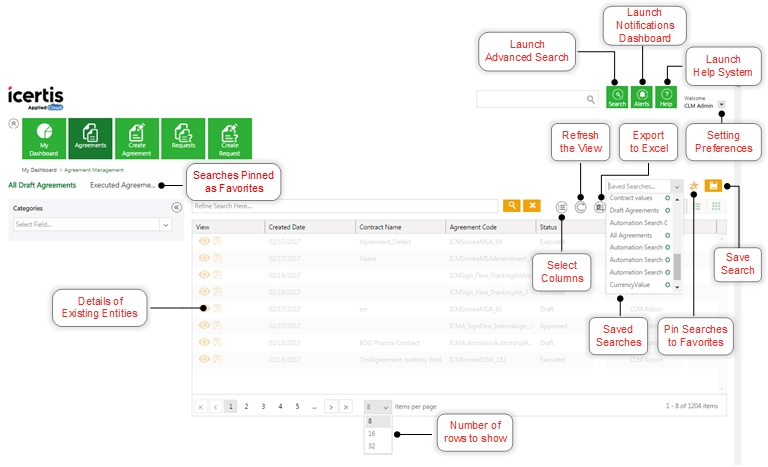
Task: Open the Create Agreement tile
Action: click(136, 138)
